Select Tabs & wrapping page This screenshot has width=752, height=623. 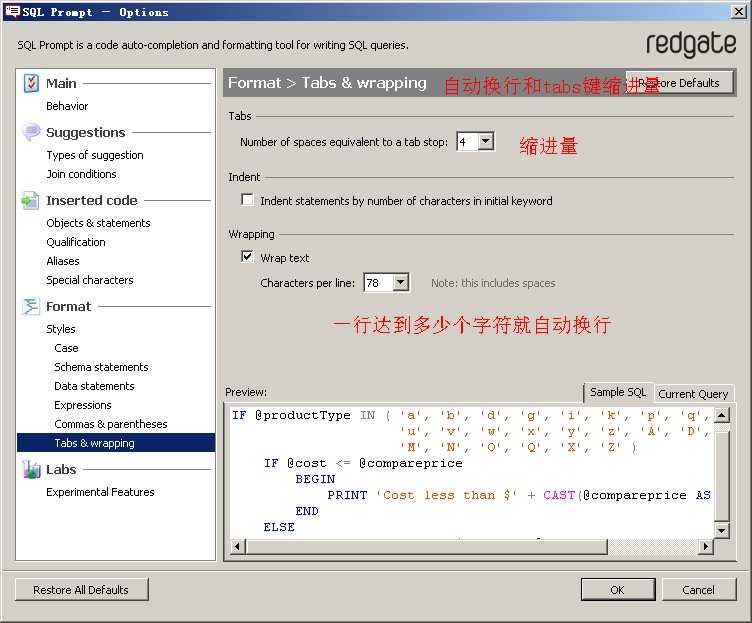click(x=116, y=443)
